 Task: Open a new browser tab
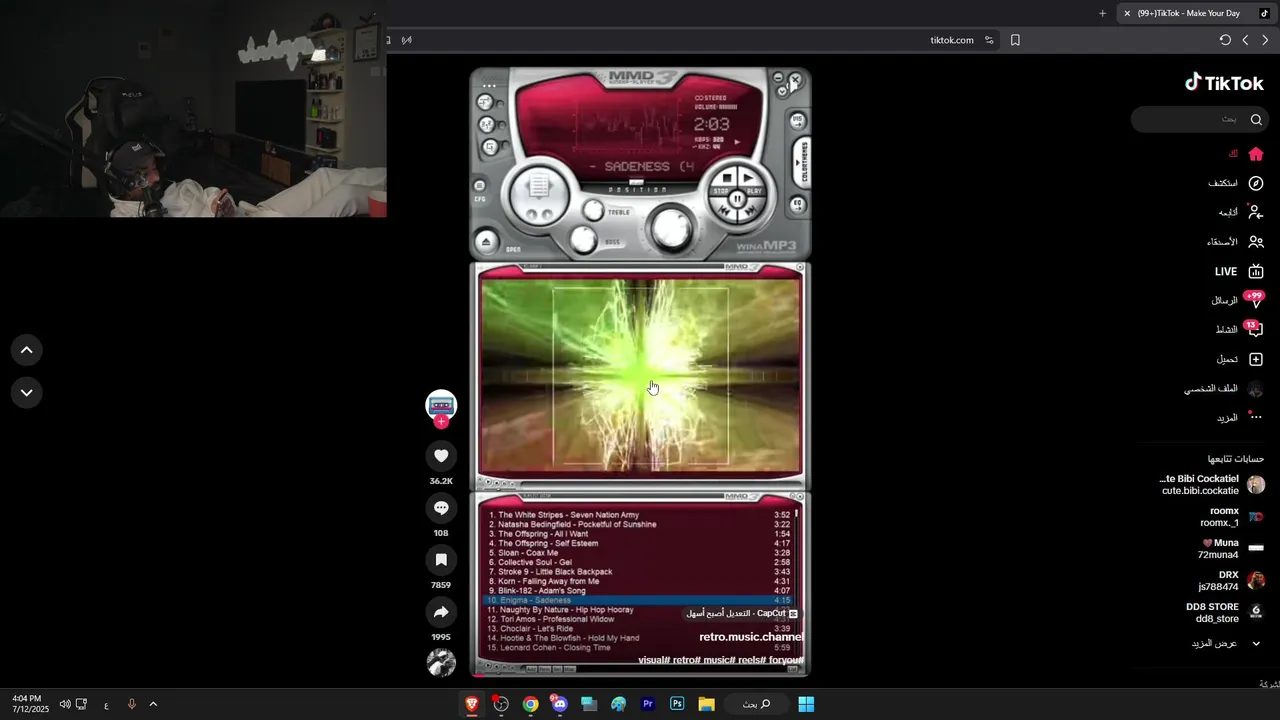click(1102, 13)
